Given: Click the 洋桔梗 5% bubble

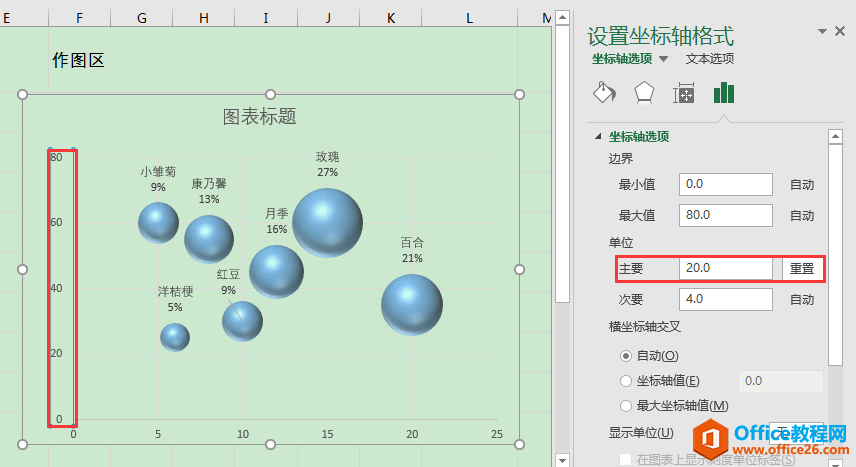Looking at the screenshot, I should pyautogui.click(x=175, y=337).
